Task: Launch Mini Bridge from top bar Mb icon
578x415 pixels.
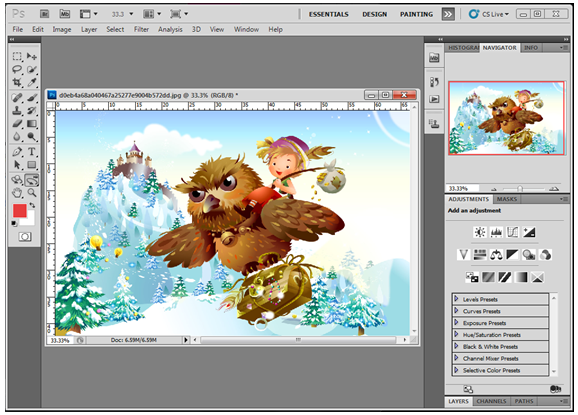Action: [x=65, y=14]
